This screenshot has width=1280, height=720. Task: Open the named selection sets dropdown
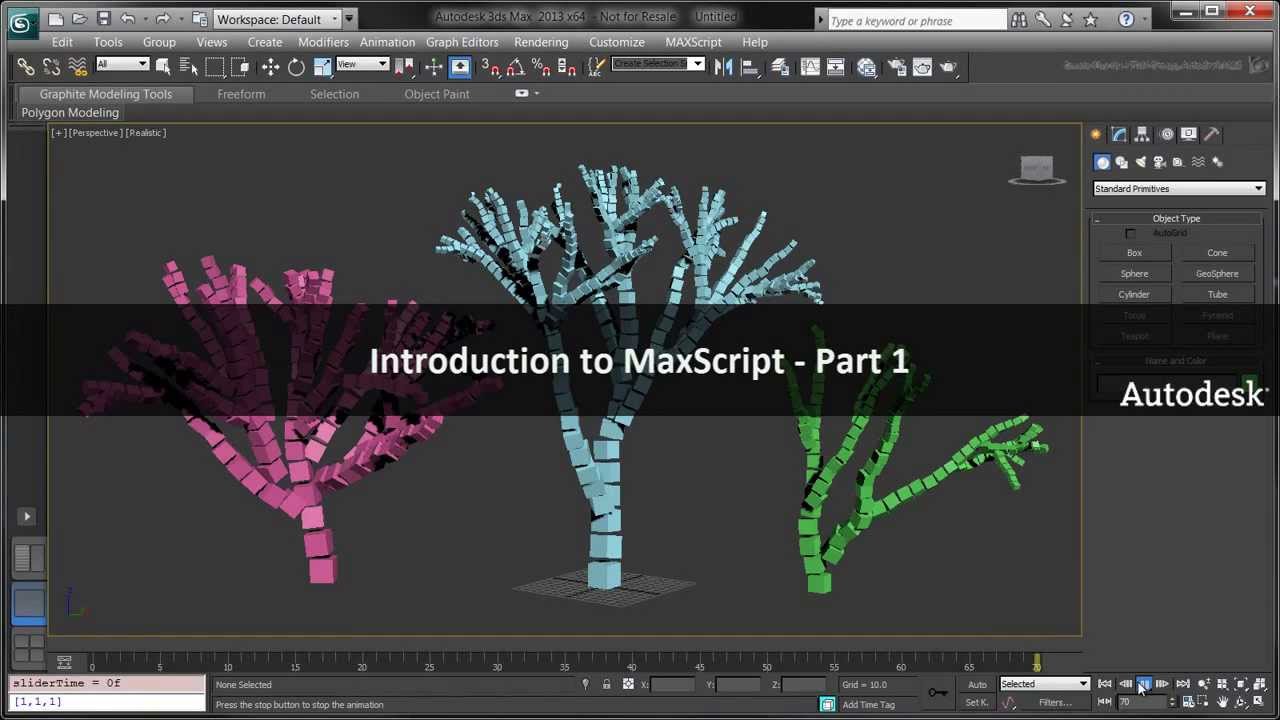click(657, 64)
